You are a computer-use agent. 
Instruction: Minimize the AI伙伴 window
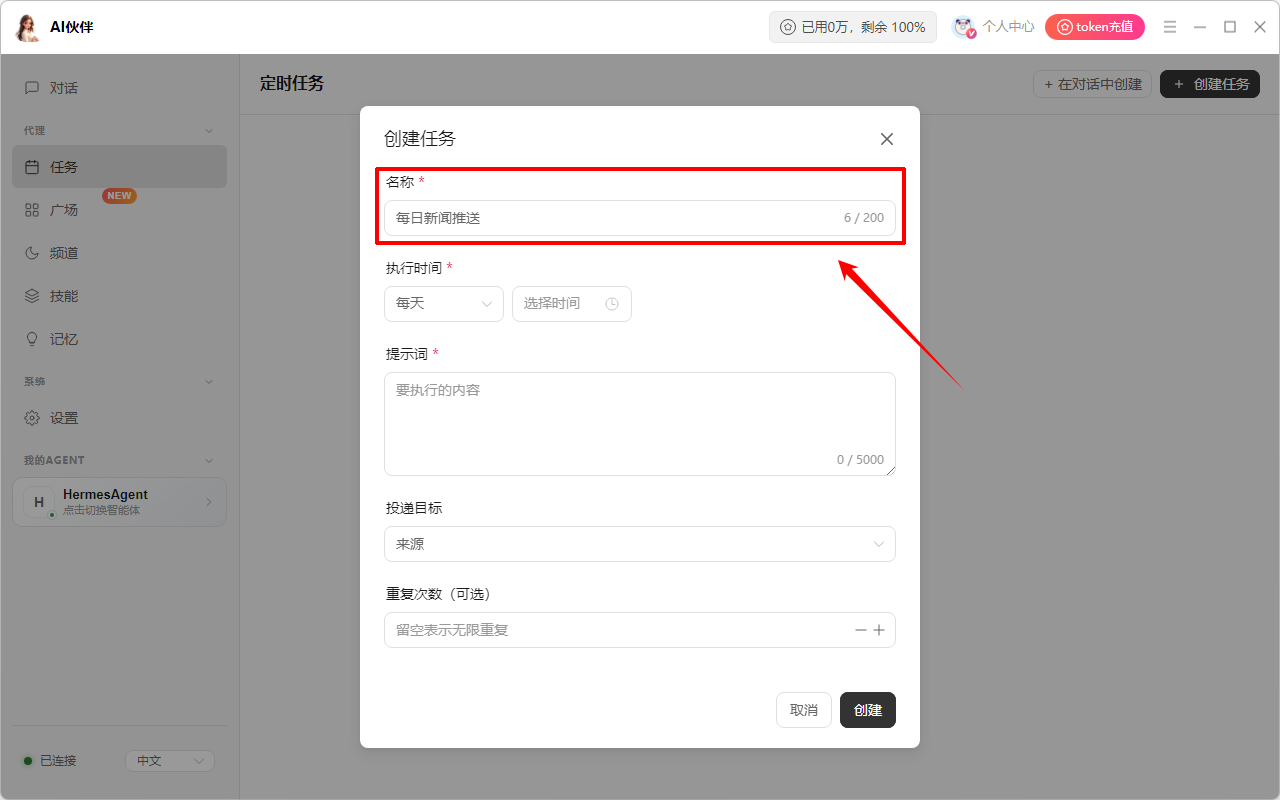[x=1200, y=27]
